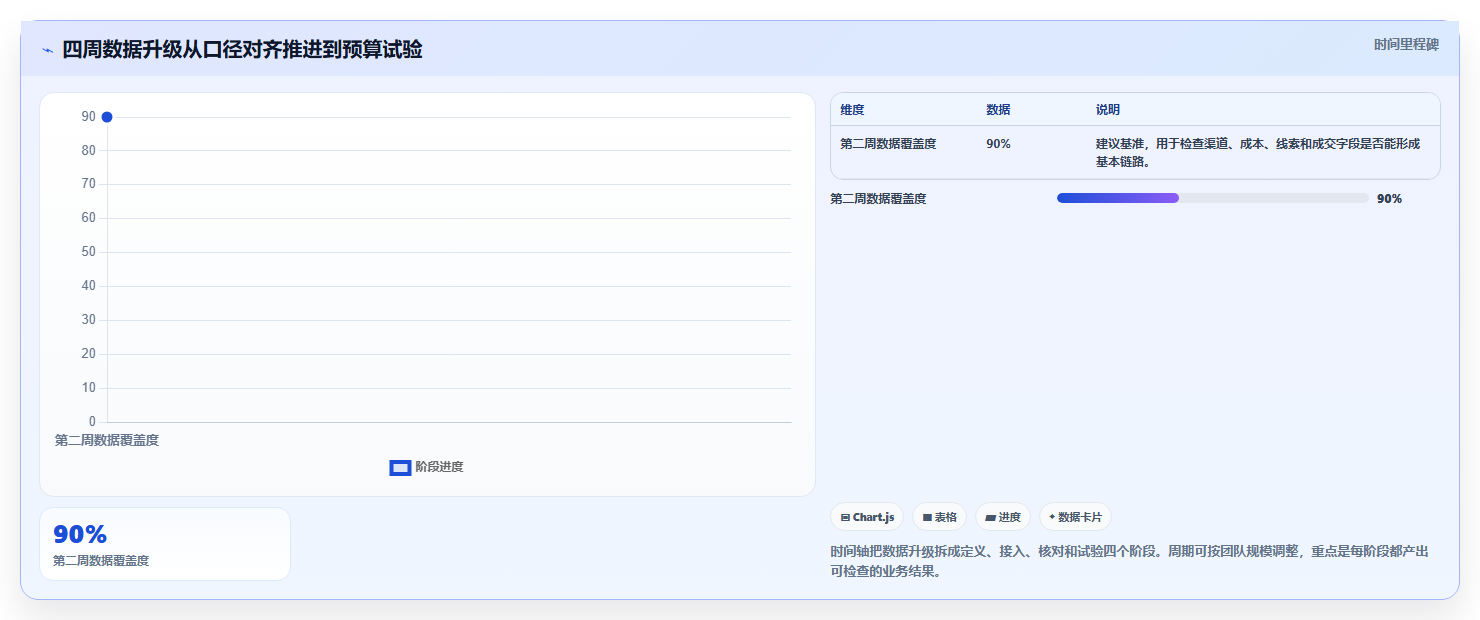Image resolution: width=1480 pixels, height=620 pixels.
Task: Click the title 四周数据升级从口径对齐推进到预算试验
Action: pyautogui.click(x=242, y=49)
